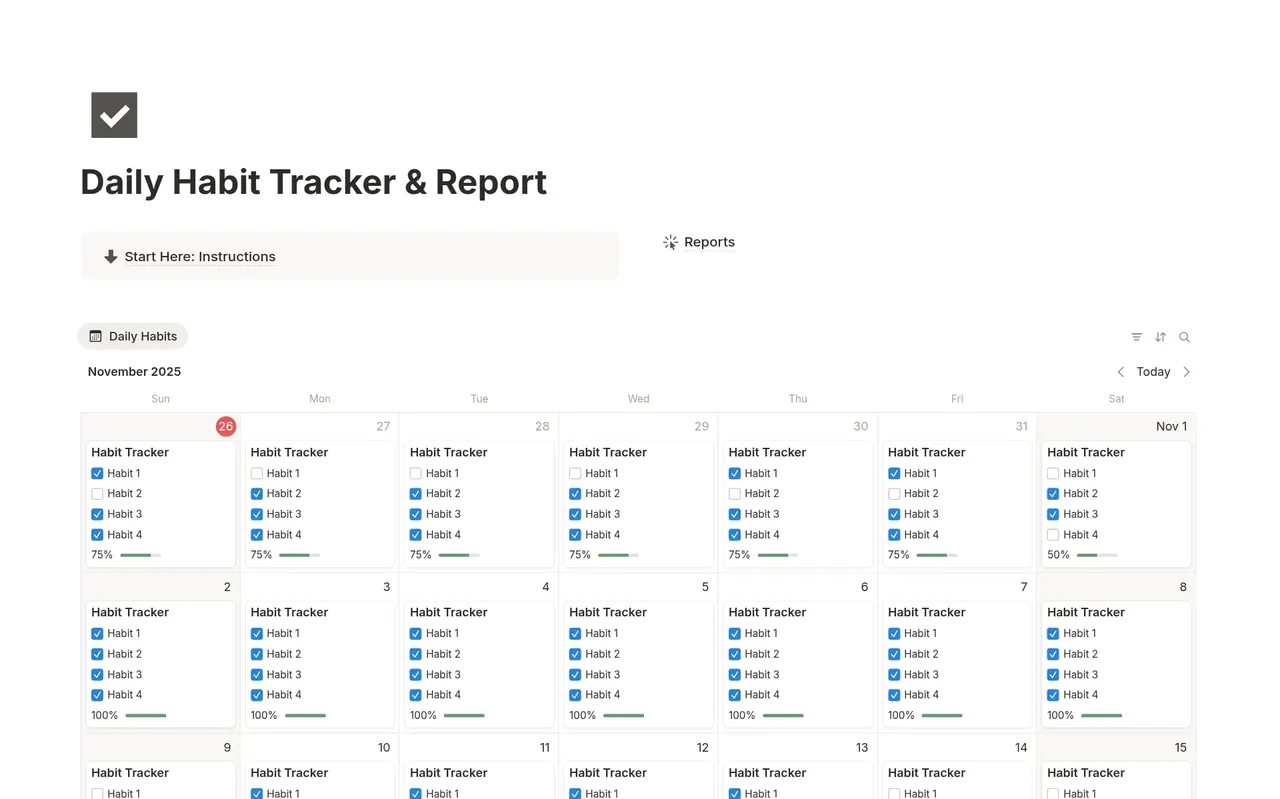The width and height of the screenshot is (1280, 799).
Task: Select the Daily Habits view tab
Action: pyautogui.click(x=133, y=337)
